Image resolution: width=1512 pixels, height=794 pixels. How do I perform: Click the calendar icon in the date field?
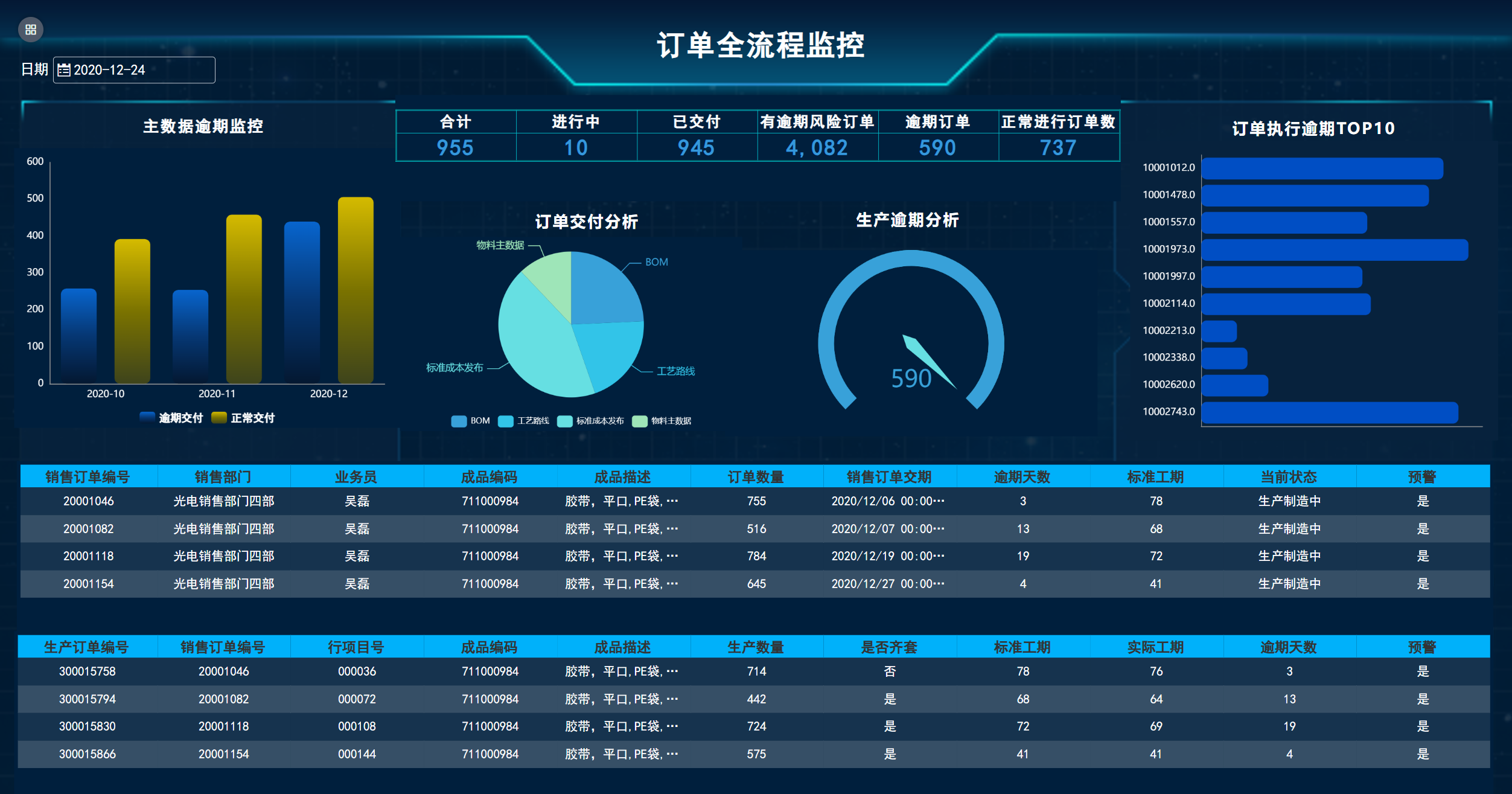click(64, 70)
